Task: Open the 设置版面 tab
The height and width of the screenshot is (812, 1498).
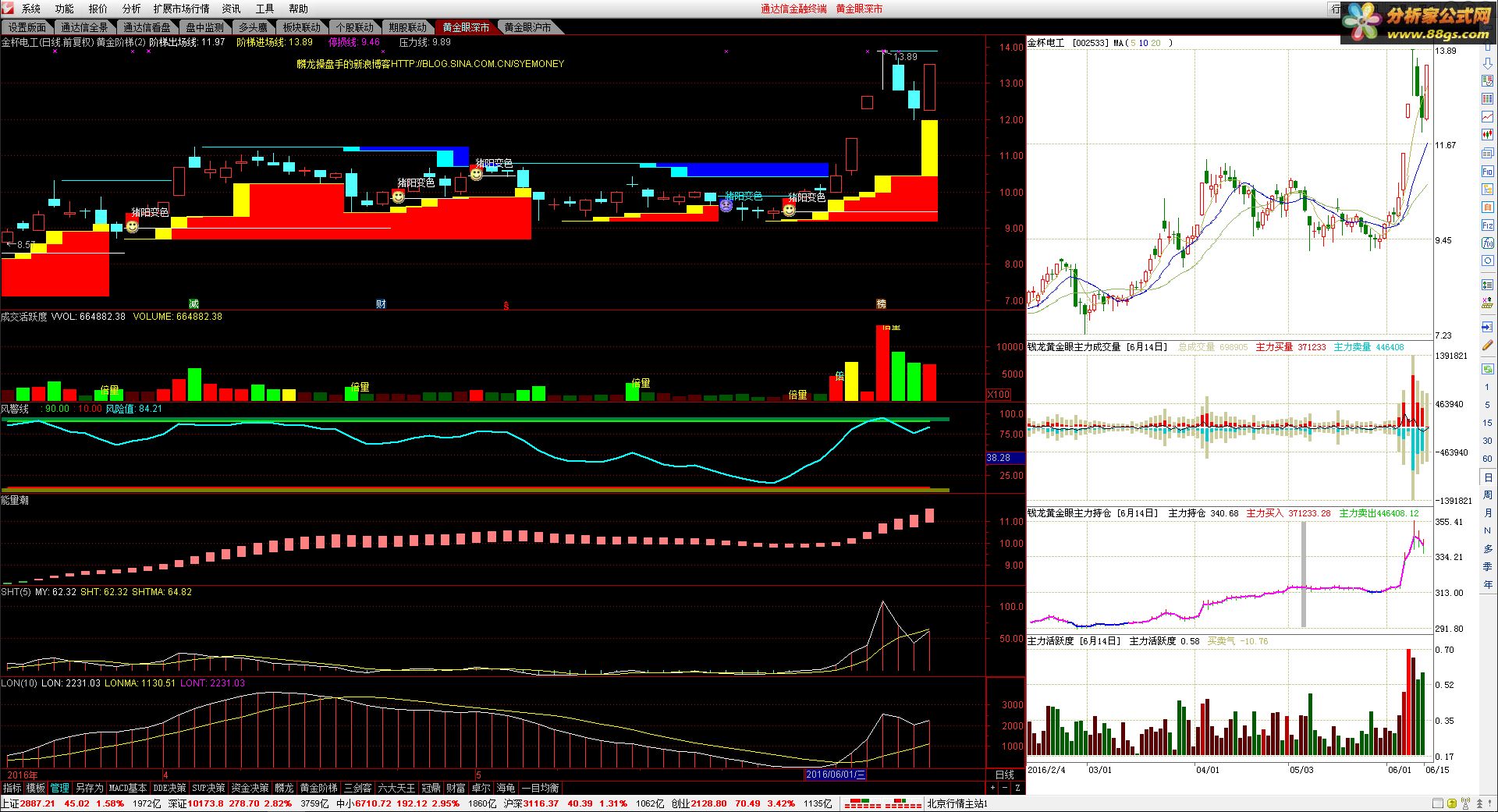Action: [27, 27]
